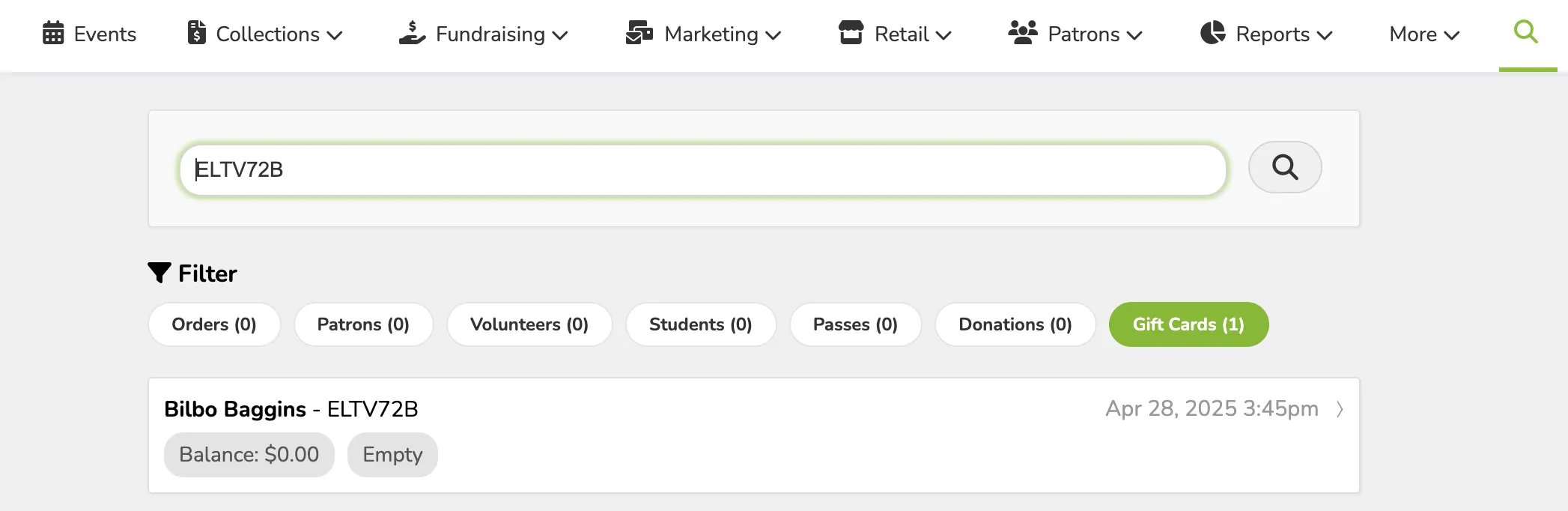The width and height of the screenshot is (1568, 511).
Task: Click the Collections invoice icon
Action: 197,33
